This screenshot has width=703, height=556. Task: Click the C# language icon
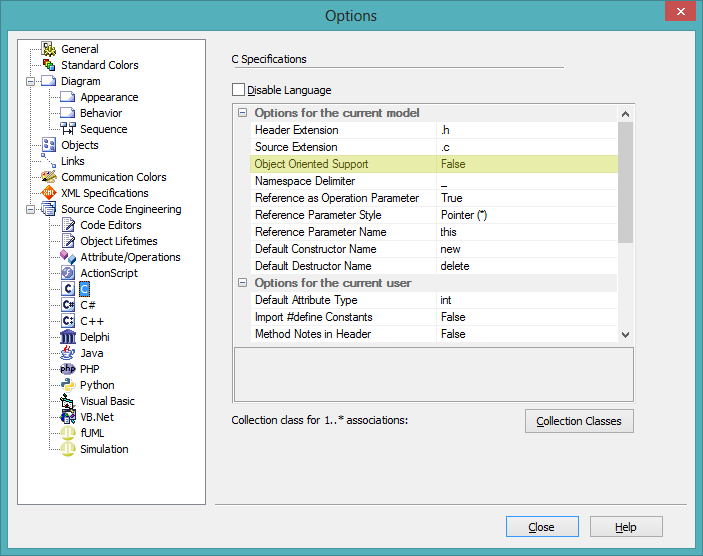pyautogui.click(x=68, y=305)
